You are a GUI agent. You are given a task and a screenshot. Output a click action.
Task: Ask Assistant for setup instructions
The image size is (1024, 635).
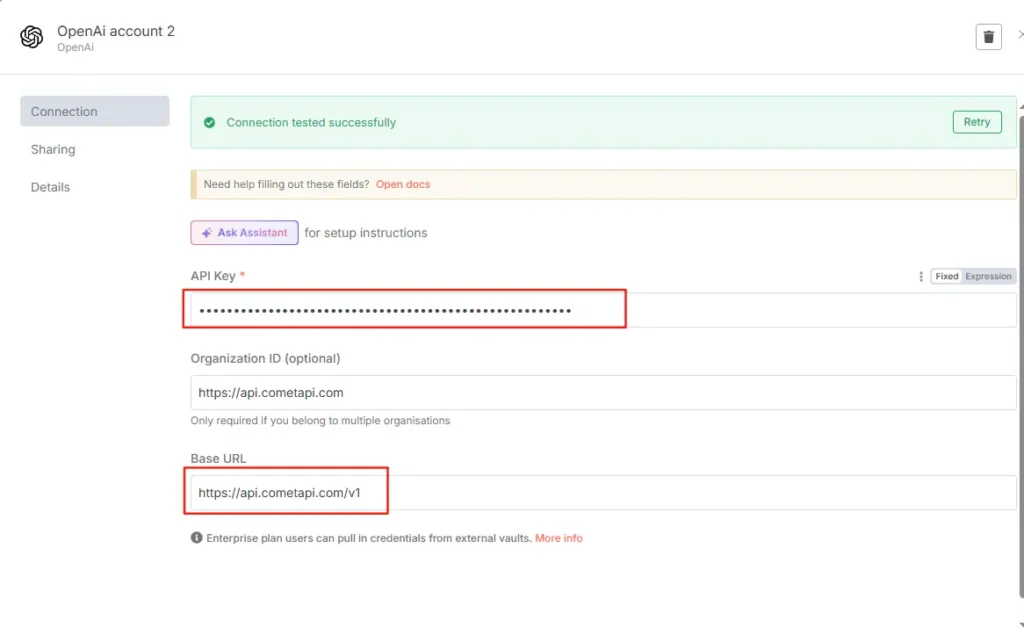244,233
